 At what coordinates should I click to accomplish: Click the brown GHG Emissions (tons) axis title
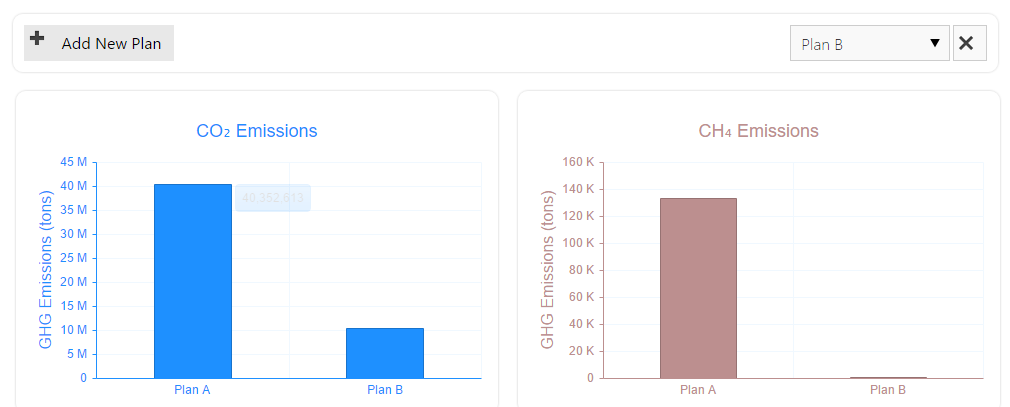[x=547, y=270]
